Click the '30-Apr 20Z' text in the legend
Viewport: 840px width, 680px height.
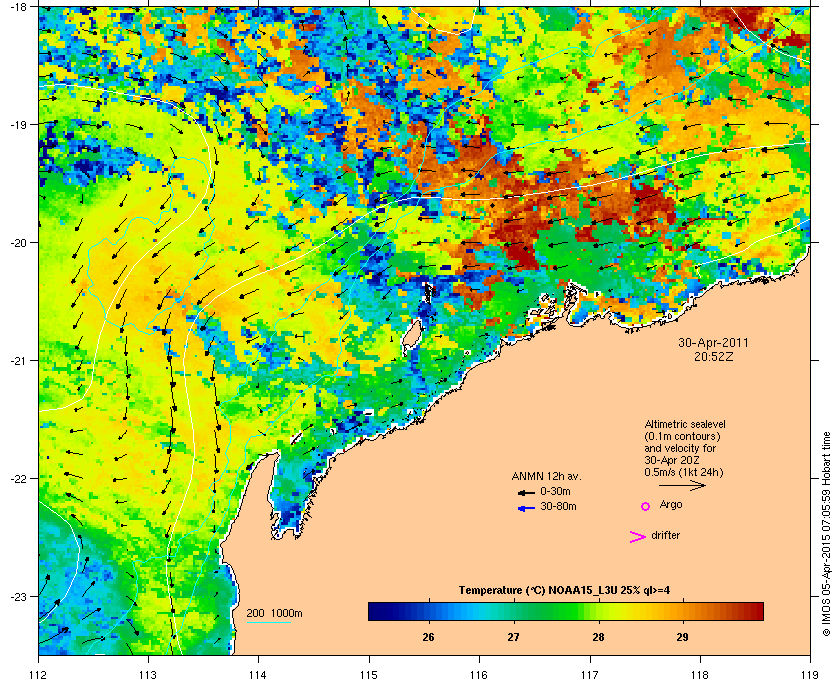coord(672,460)
